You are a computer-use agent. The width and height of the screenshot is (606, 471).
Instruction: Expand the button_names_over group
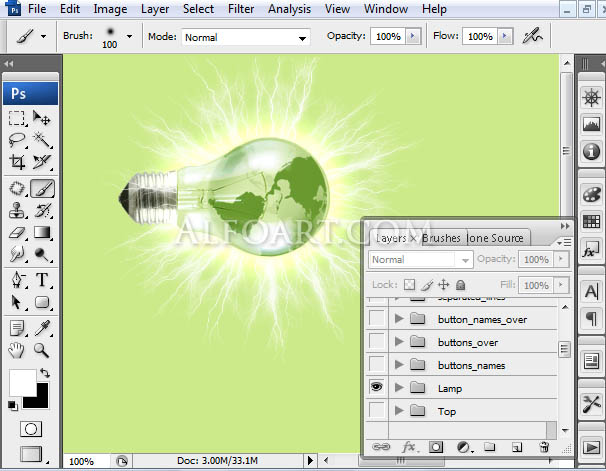[x=399, y=319]
